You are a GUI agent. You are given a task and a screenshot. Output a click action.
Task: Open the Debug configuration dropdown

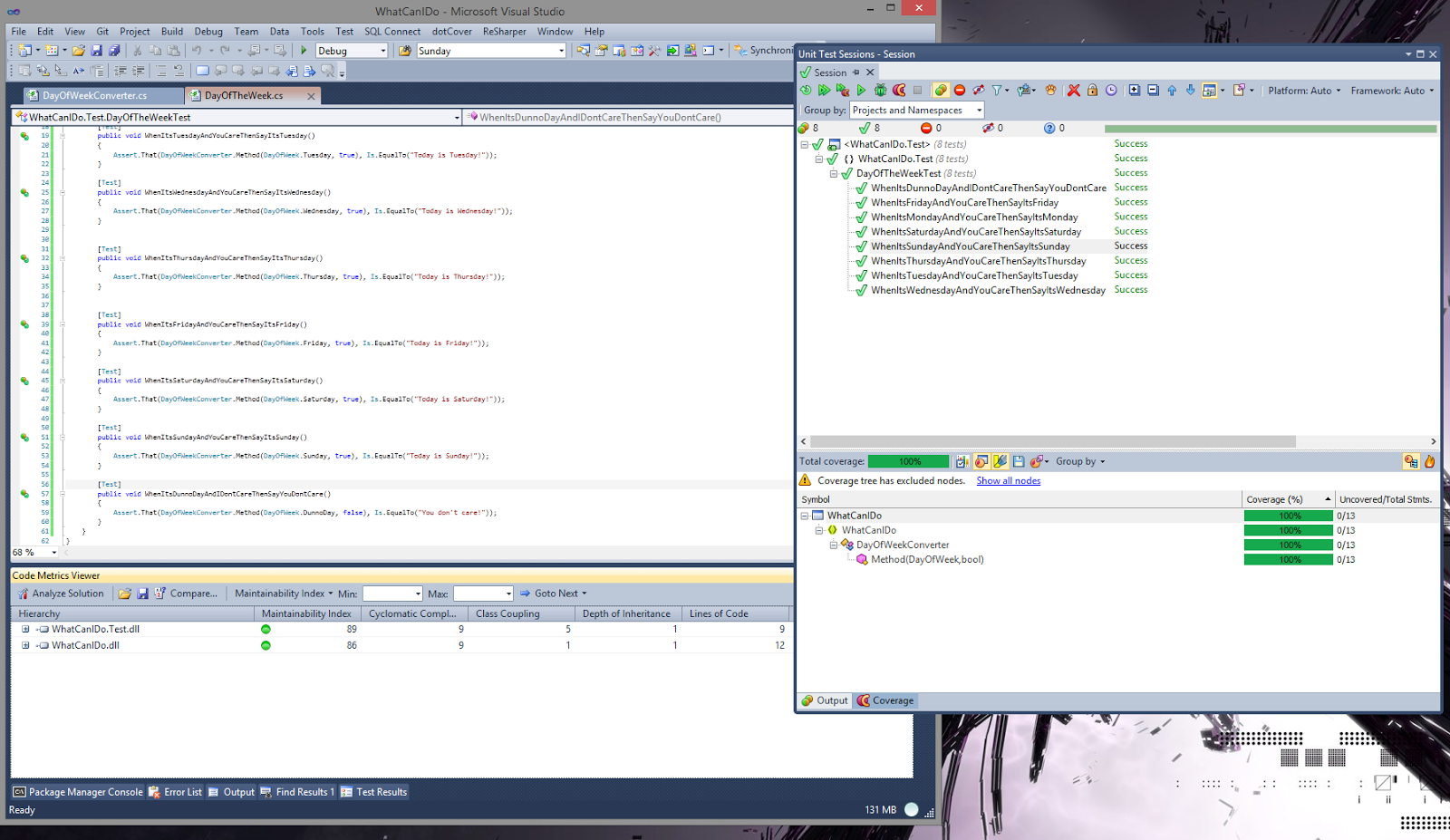click(x=382, y=51)
